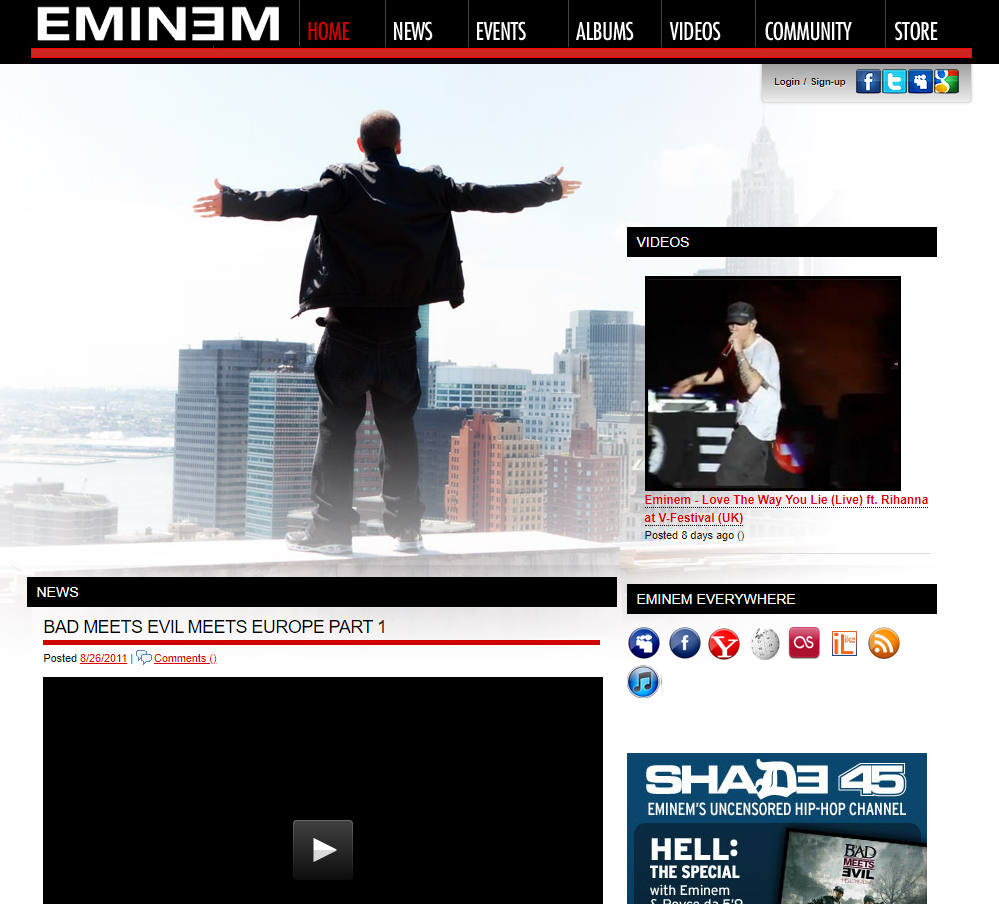Click the 8/26/2011 post date link

(103, 658)
